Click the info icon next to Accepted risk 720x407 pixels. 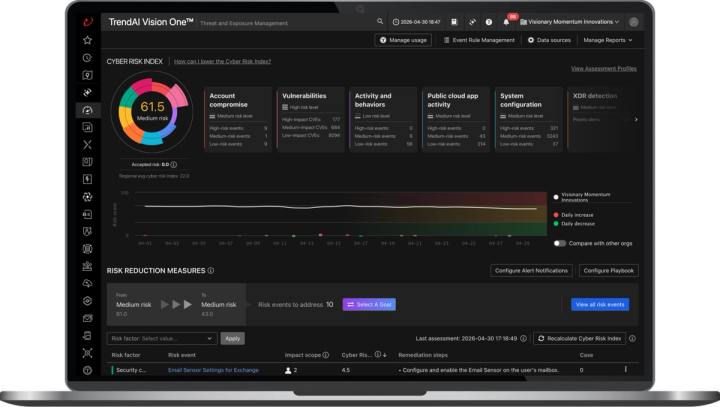click(x=174, y=164)
